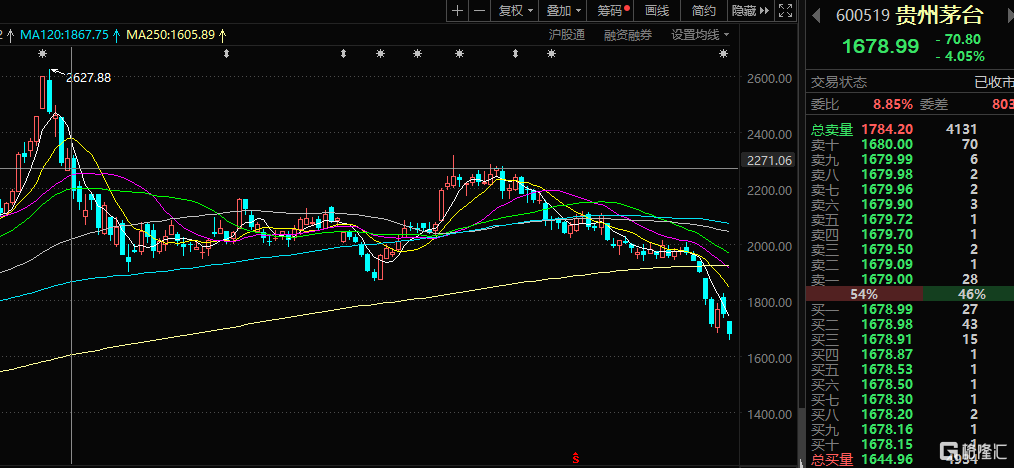
Task: Select the 卖七 1679.96 ask row
Action: click(909, 189)
